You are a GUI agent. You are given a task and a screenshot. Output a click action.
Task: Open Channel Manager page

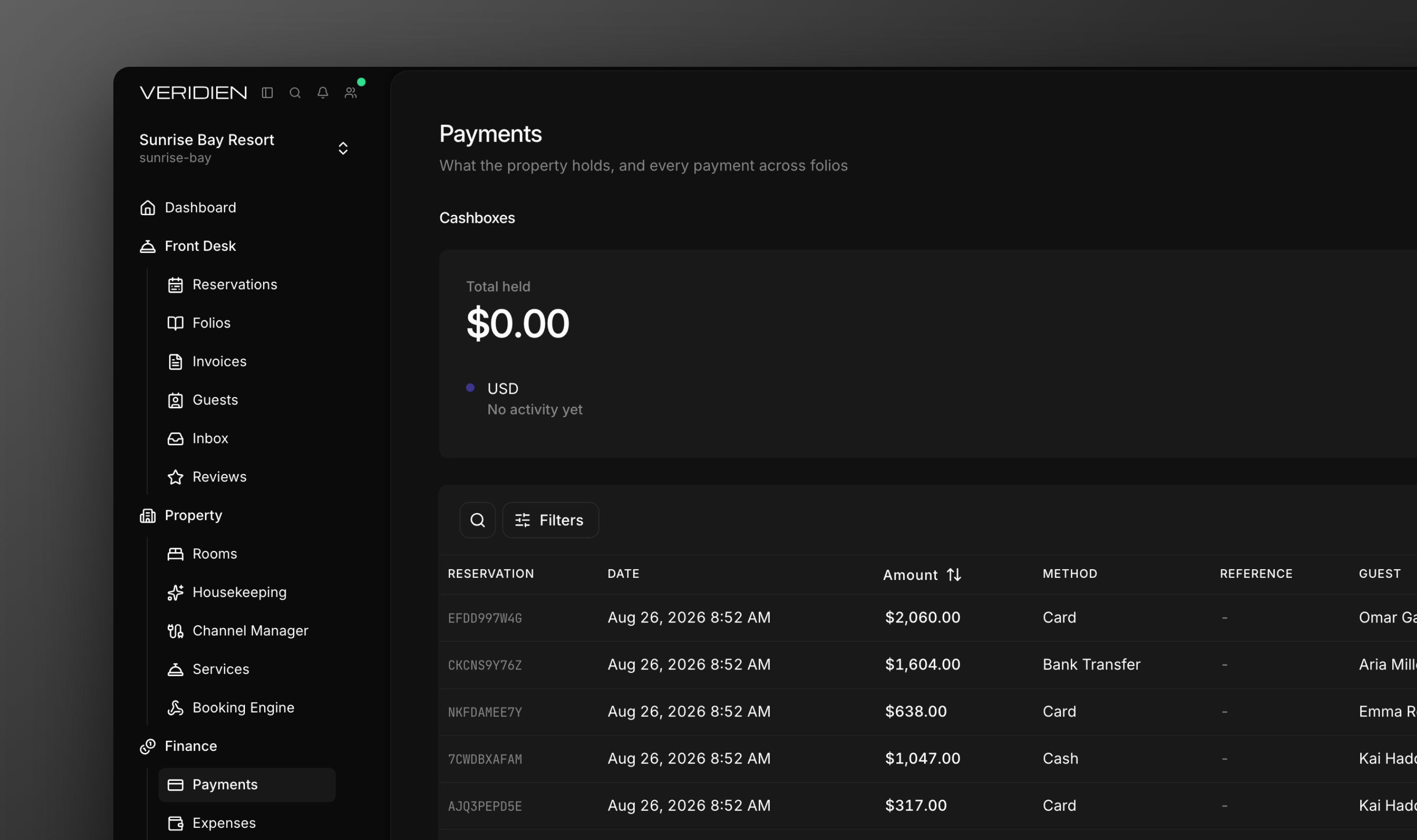250,631
